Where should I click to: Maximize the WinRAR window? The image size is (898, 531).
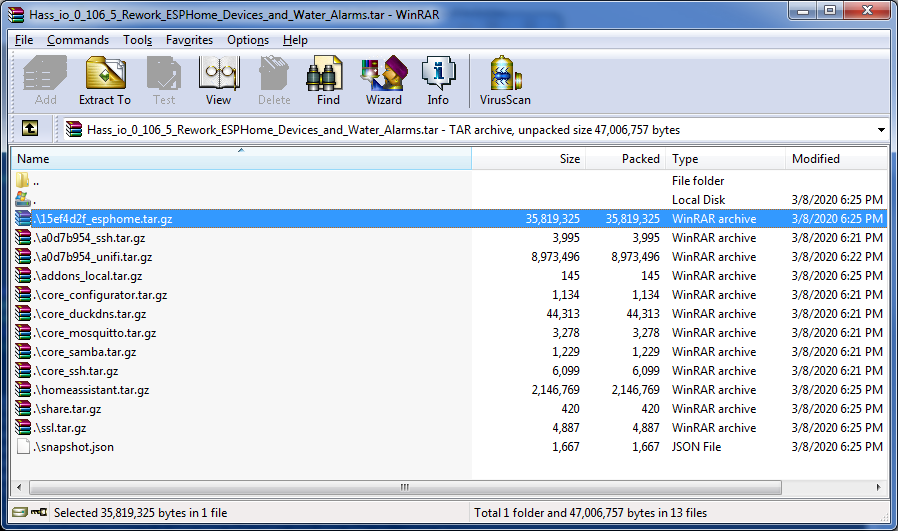pyautogui.click(x=830, y=11)
